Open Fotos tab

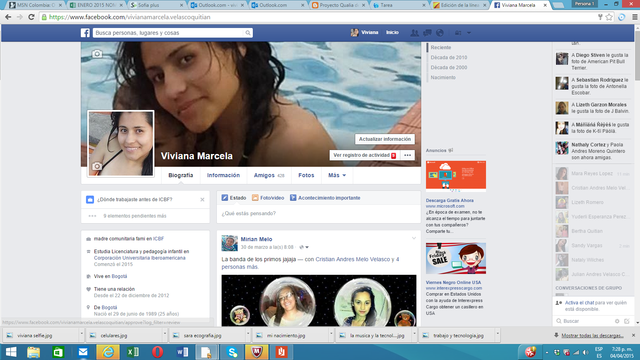pos(306,175)
